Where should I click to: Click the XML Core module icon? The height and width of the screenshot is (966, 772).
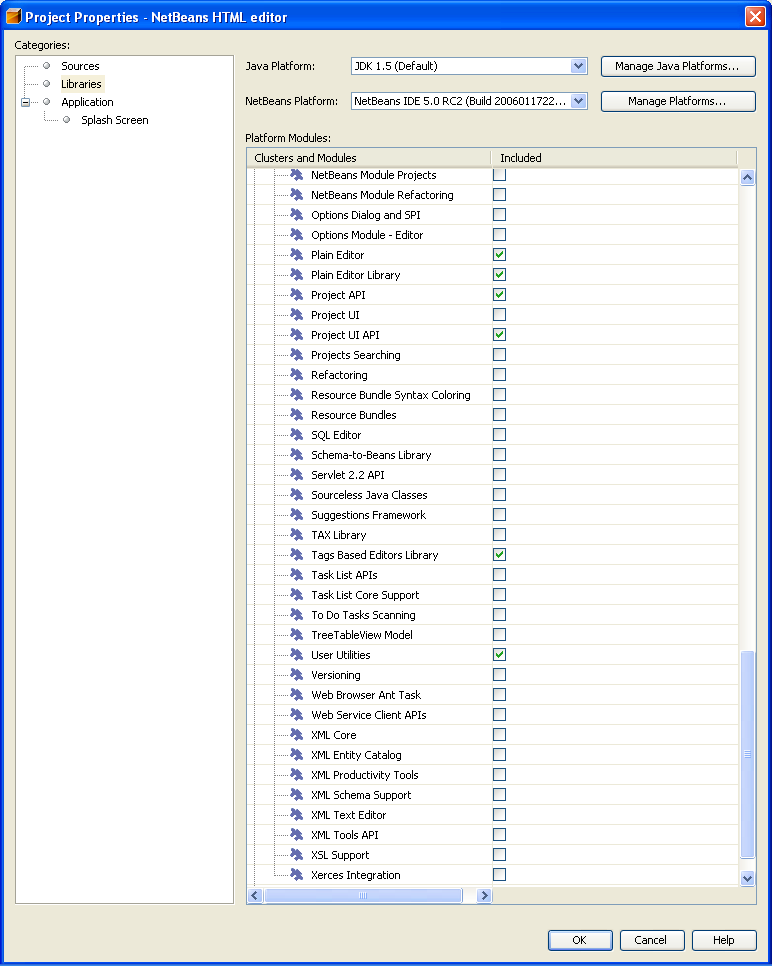297,735
